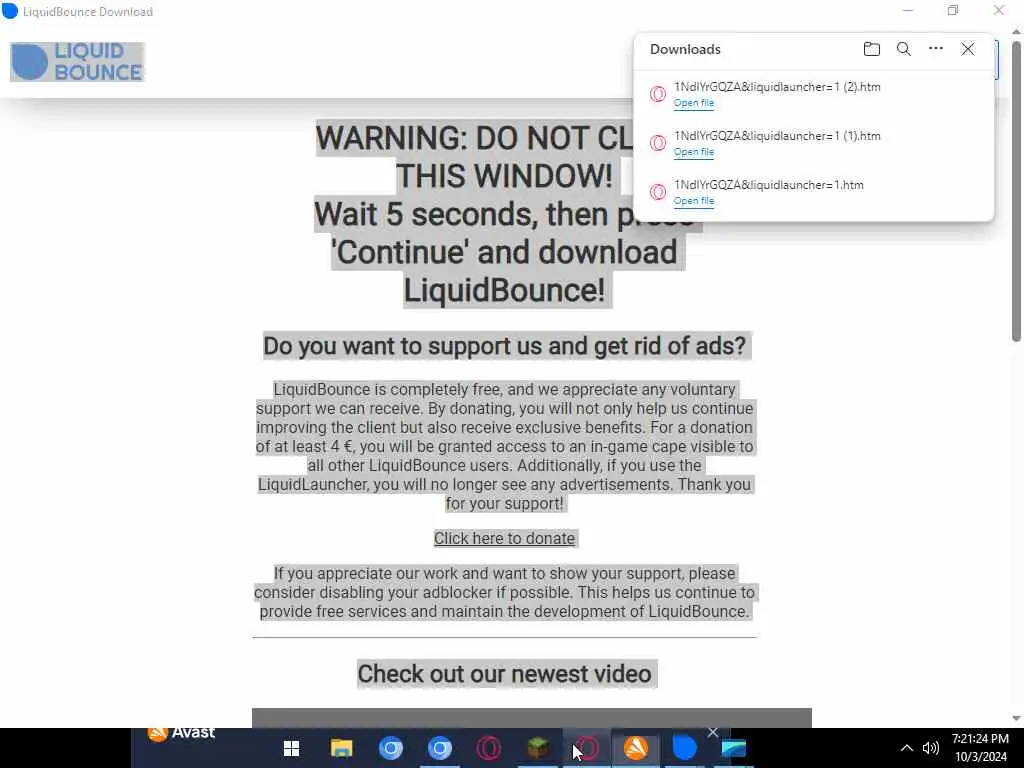The width and height of the screenshot is (1024, 768).
Task: Close the small taskbar popup X
Action: (x=712, y=733)
